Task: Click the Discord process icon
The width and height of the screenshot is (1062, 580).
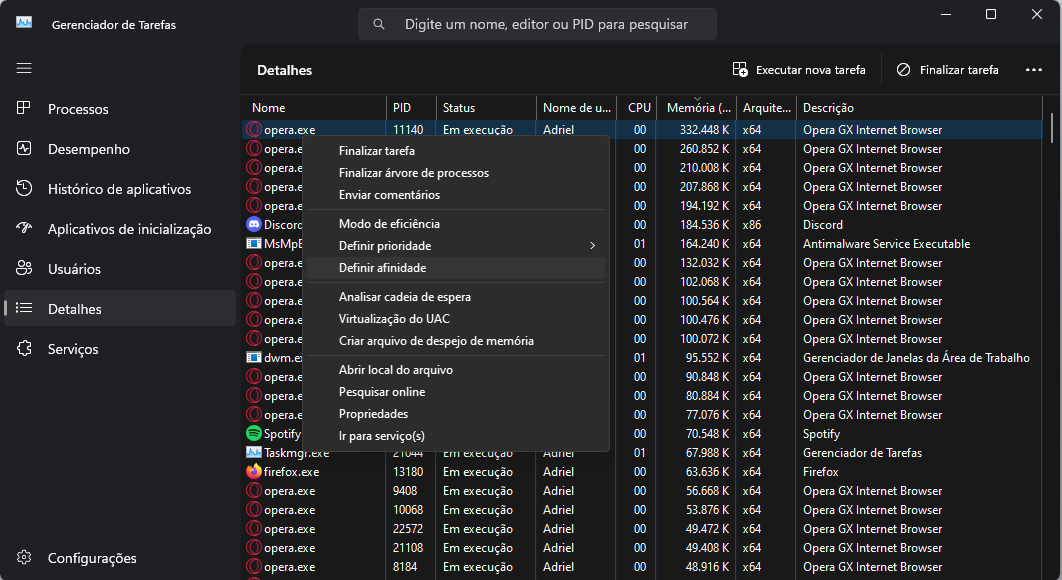Action: pyautogui.click(x=254, y=224)
